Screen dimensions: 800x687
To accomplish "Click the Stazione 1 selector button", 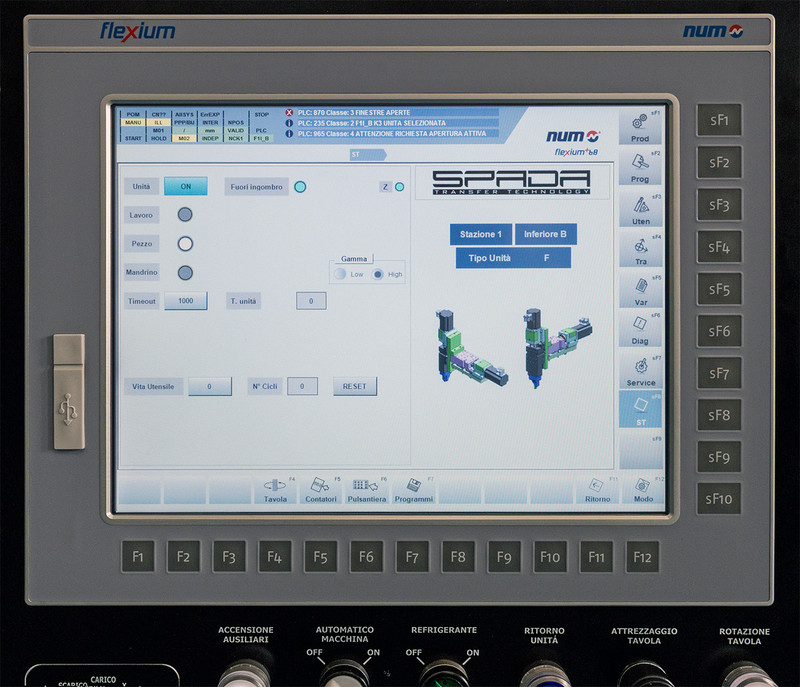I will click(x=480, y=234).
